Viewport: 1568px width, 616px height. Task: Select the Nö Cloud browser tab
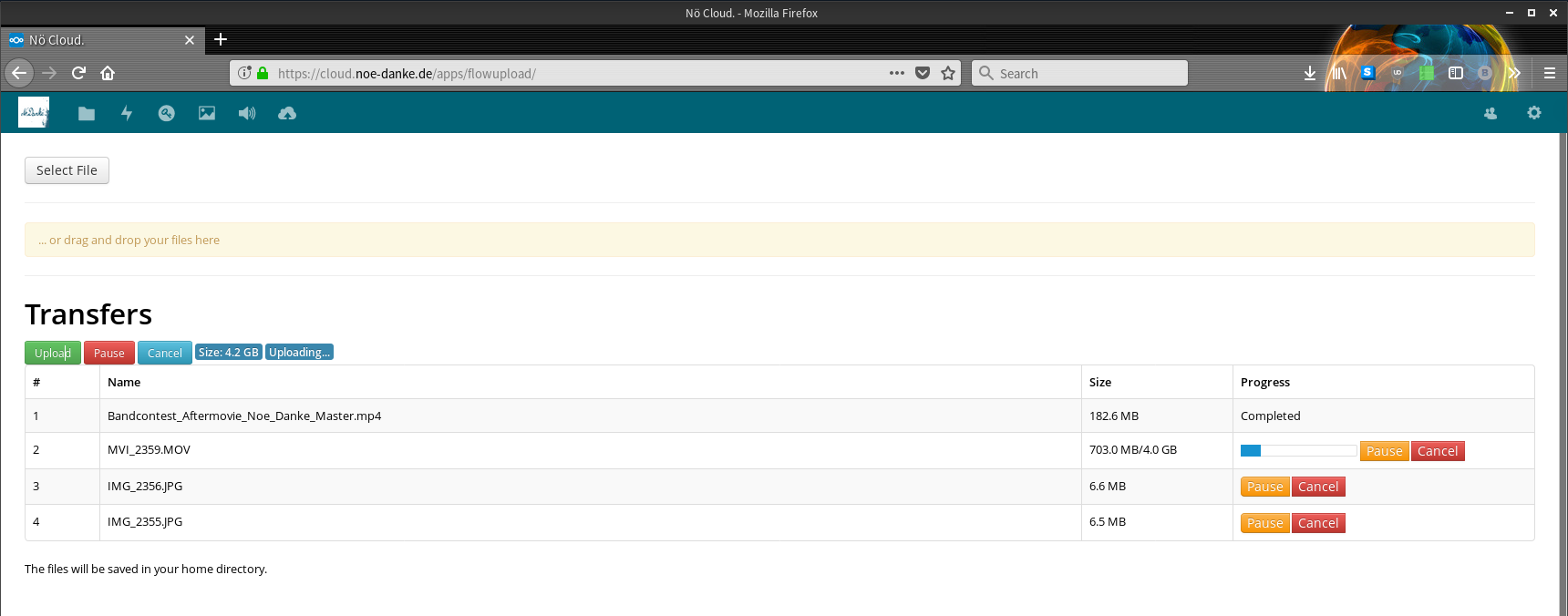[96, 40]
